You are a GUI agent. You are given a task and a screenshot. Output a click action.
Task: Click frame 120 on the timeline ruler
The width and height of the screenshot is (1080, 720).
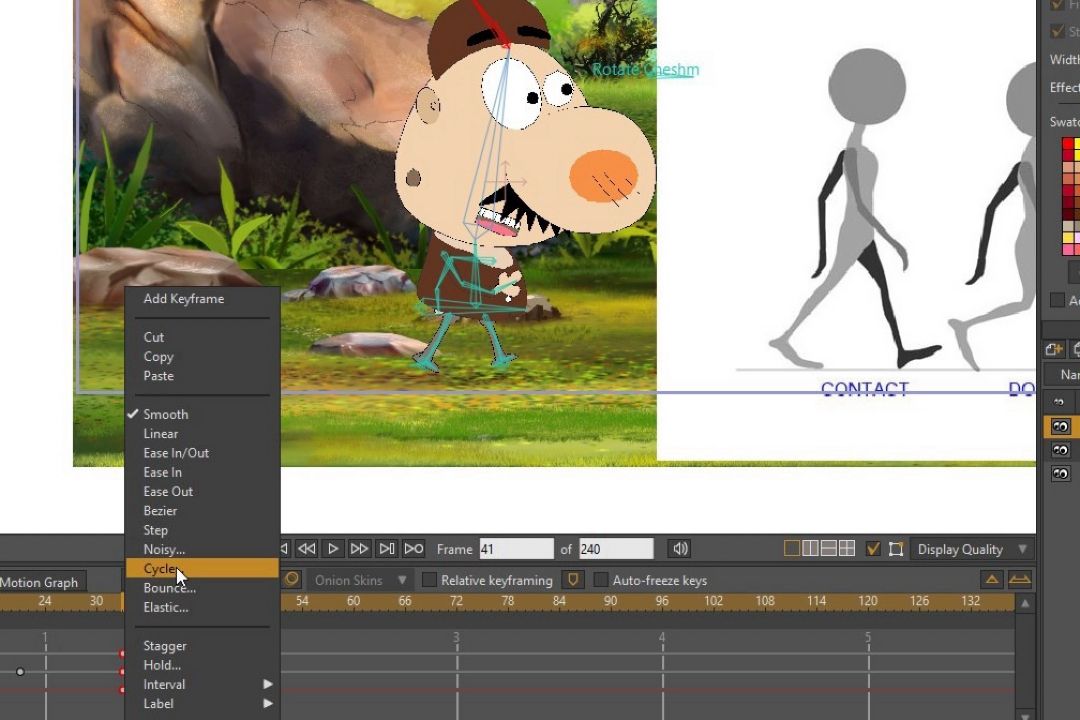[867, 601]
